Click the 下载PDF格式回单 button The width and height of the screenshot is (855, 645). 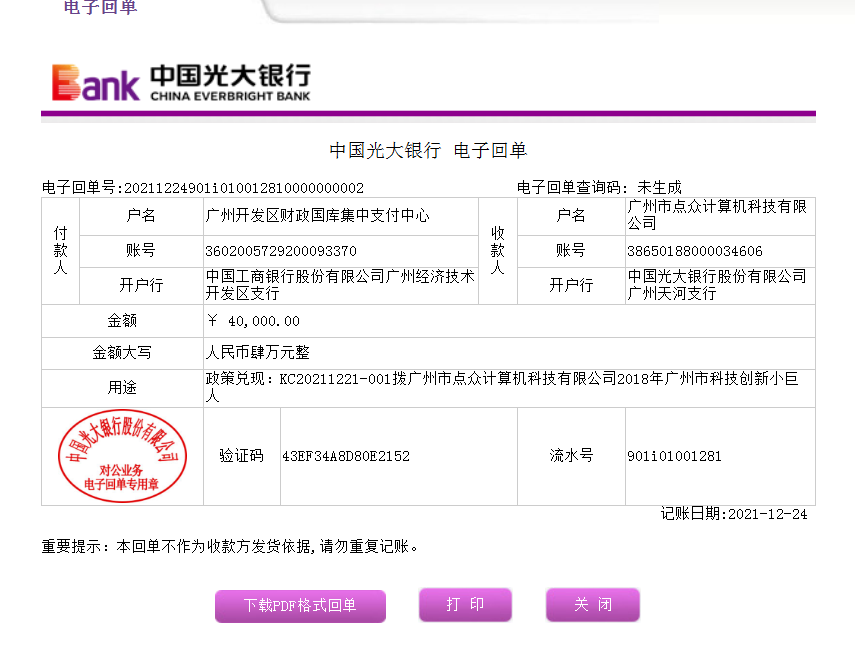coord(300,606)
